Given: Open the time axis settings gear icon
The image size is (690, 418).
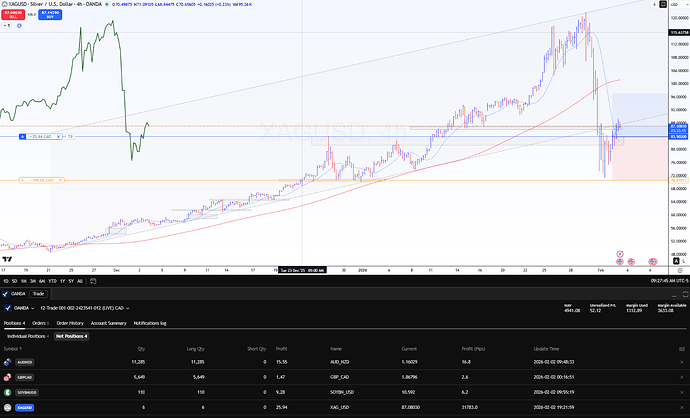Looking at the screenshot, I should (680, 270).
